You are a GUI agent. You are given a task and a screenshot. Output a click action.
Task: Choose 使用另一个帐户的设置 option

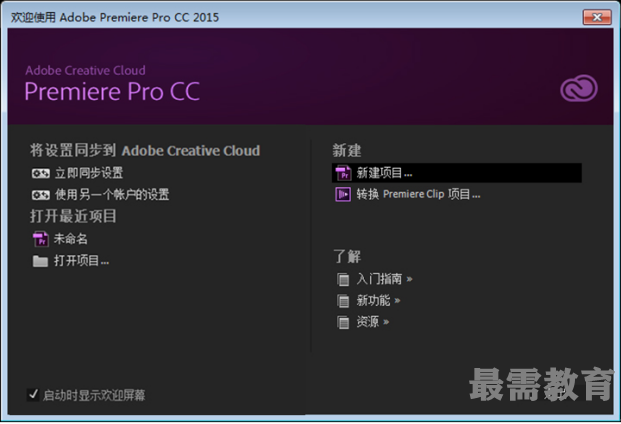[x=112, y=194]
